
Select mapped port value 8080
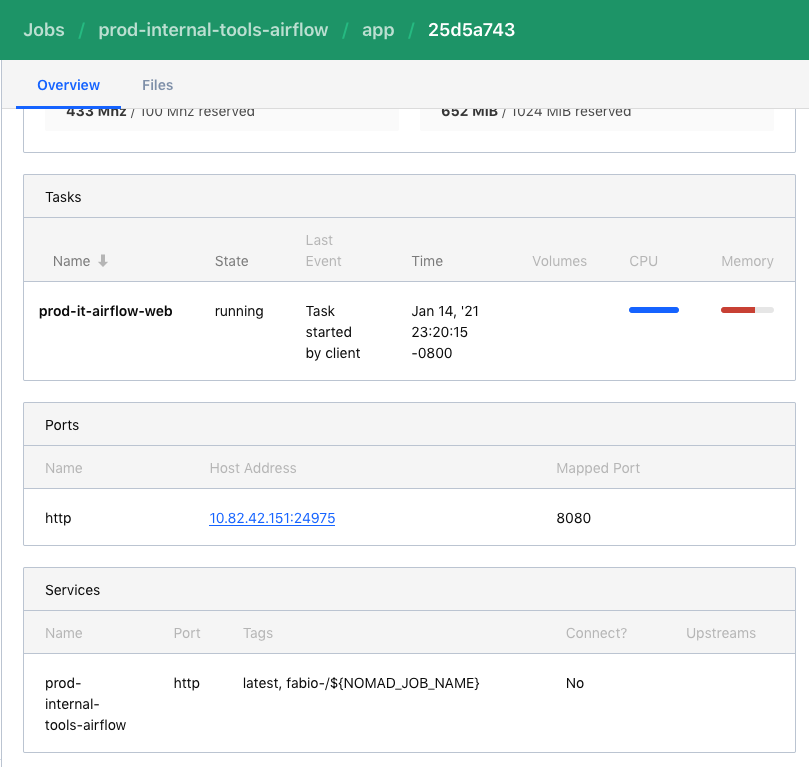tap(573, 518)
